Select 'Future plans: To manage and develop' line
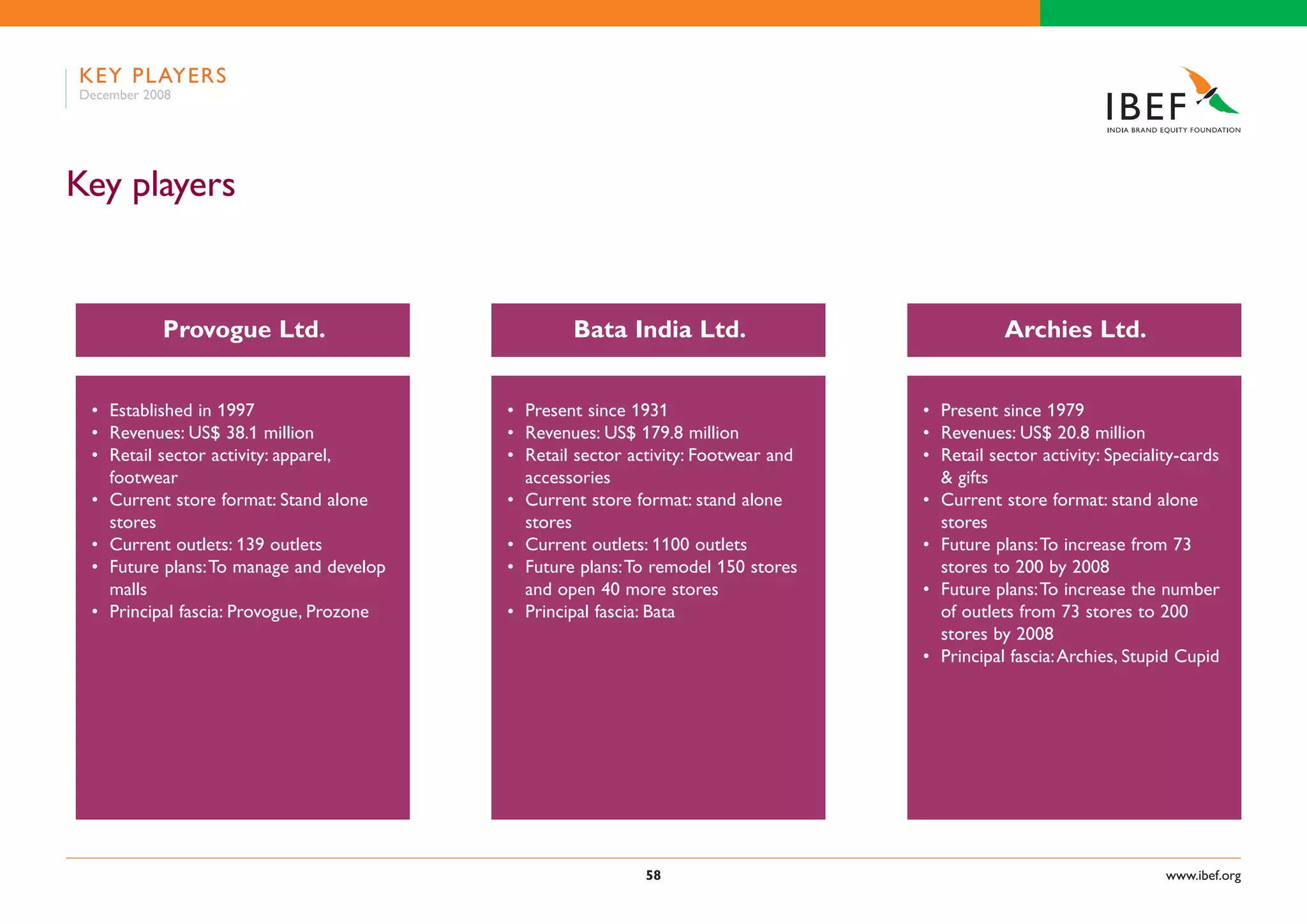Viewport: 1307px width, 924px height. (248, 567)
